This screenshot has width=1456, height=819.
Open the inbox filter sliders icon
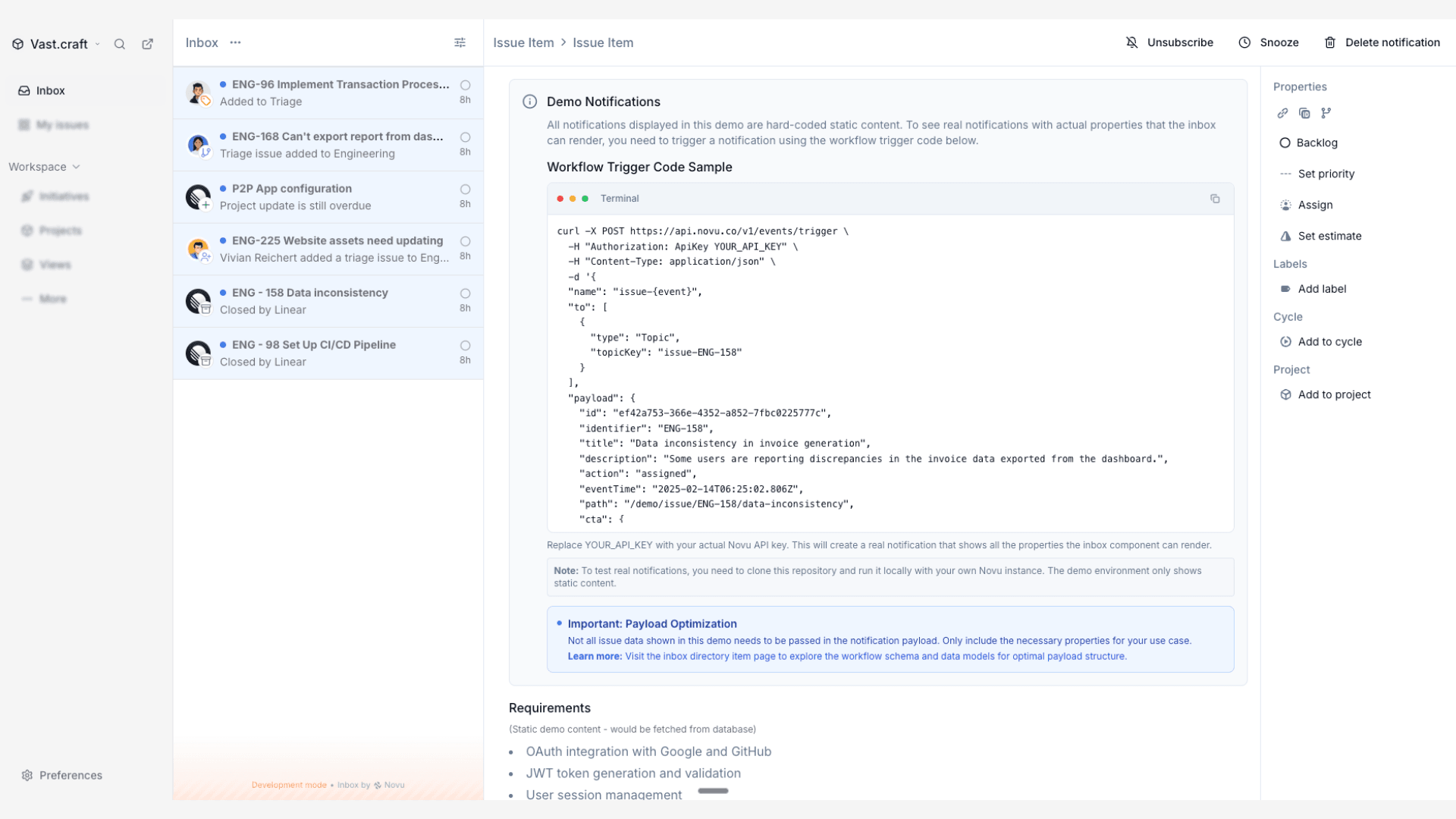point(460,42)
